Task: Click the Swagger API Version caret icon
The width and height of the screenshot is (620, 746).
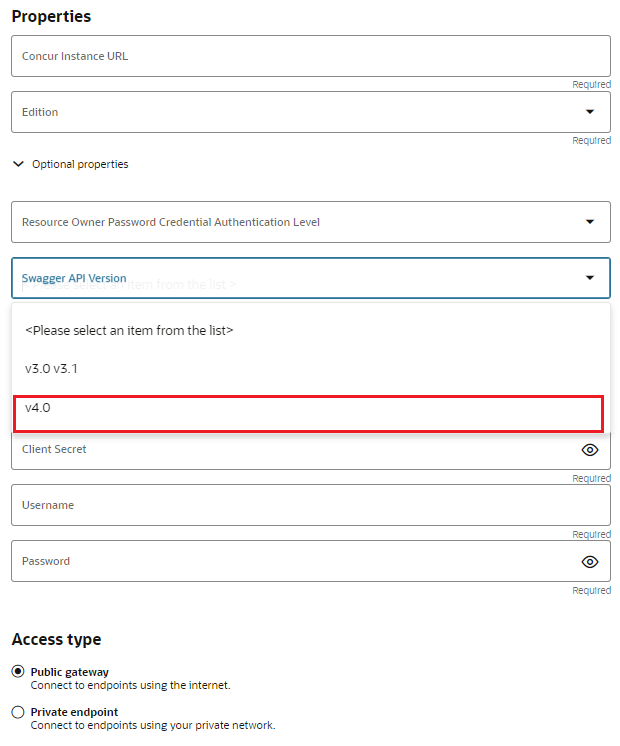Action: [590, 278]
